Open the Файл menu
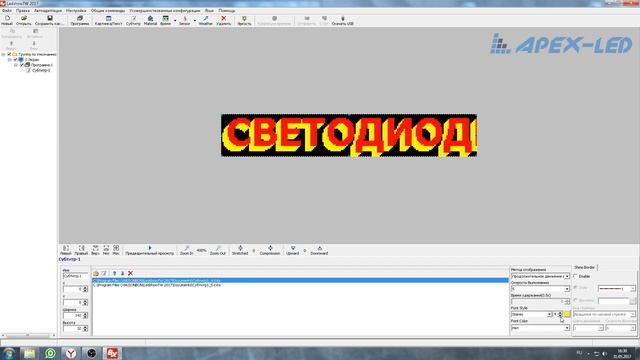Image resolution: width=640 pixels, height=360 pixels. point(7,11)
